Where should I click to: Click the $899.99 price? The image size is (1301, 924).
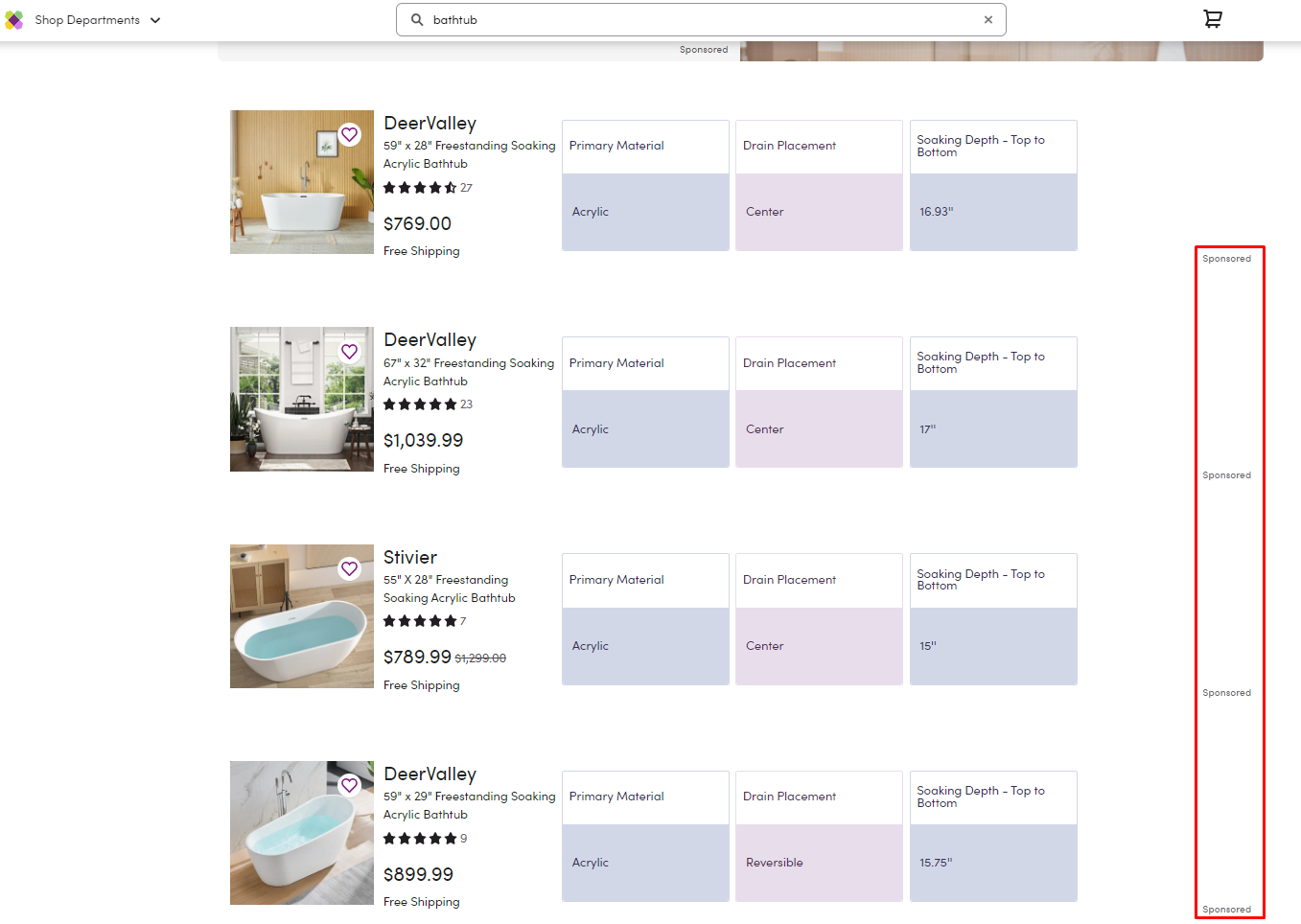[x=418, y=874]
